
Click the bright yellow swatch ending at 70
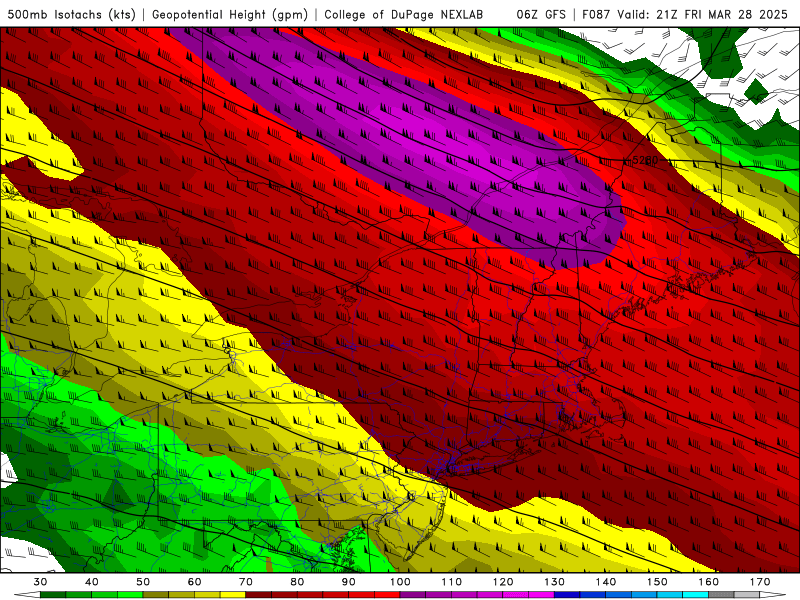point(233,595)
